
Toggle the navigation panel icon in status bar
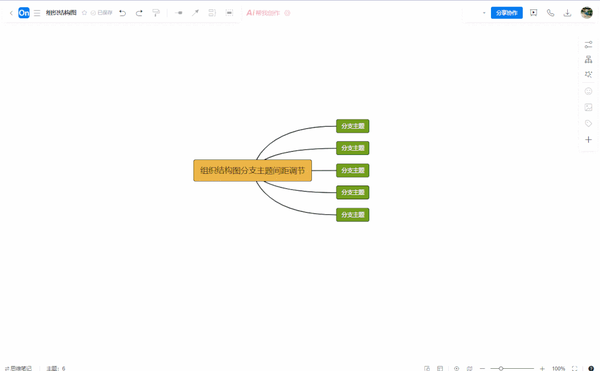coord(440,368)
